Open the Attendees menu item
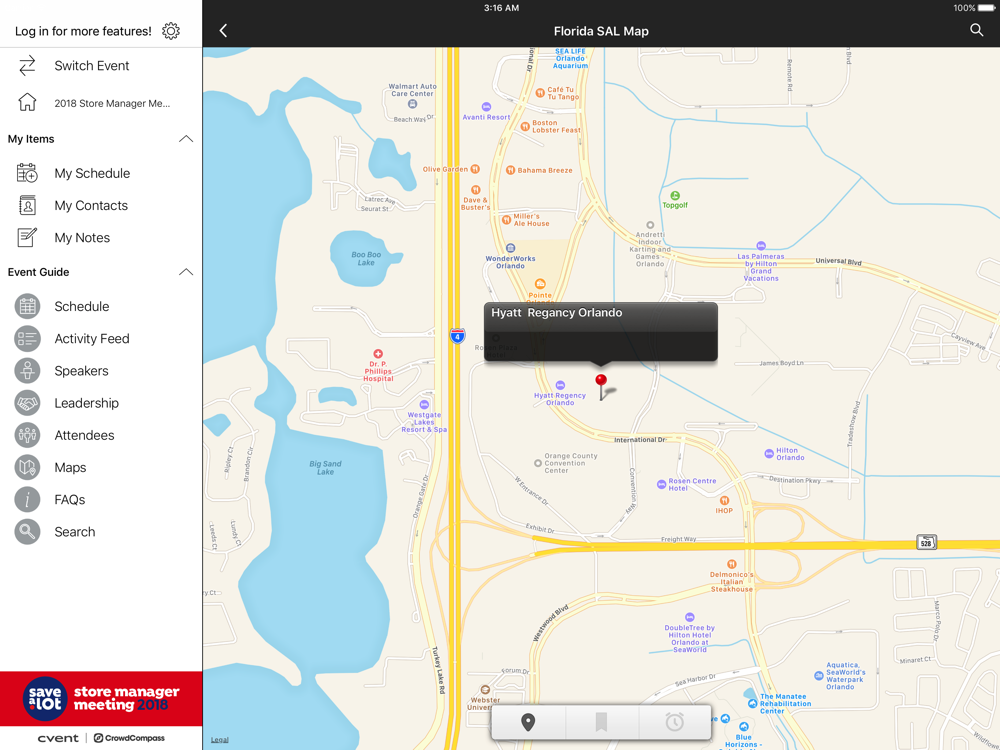Screen dimensions: 1000x750 click(101, 436)
